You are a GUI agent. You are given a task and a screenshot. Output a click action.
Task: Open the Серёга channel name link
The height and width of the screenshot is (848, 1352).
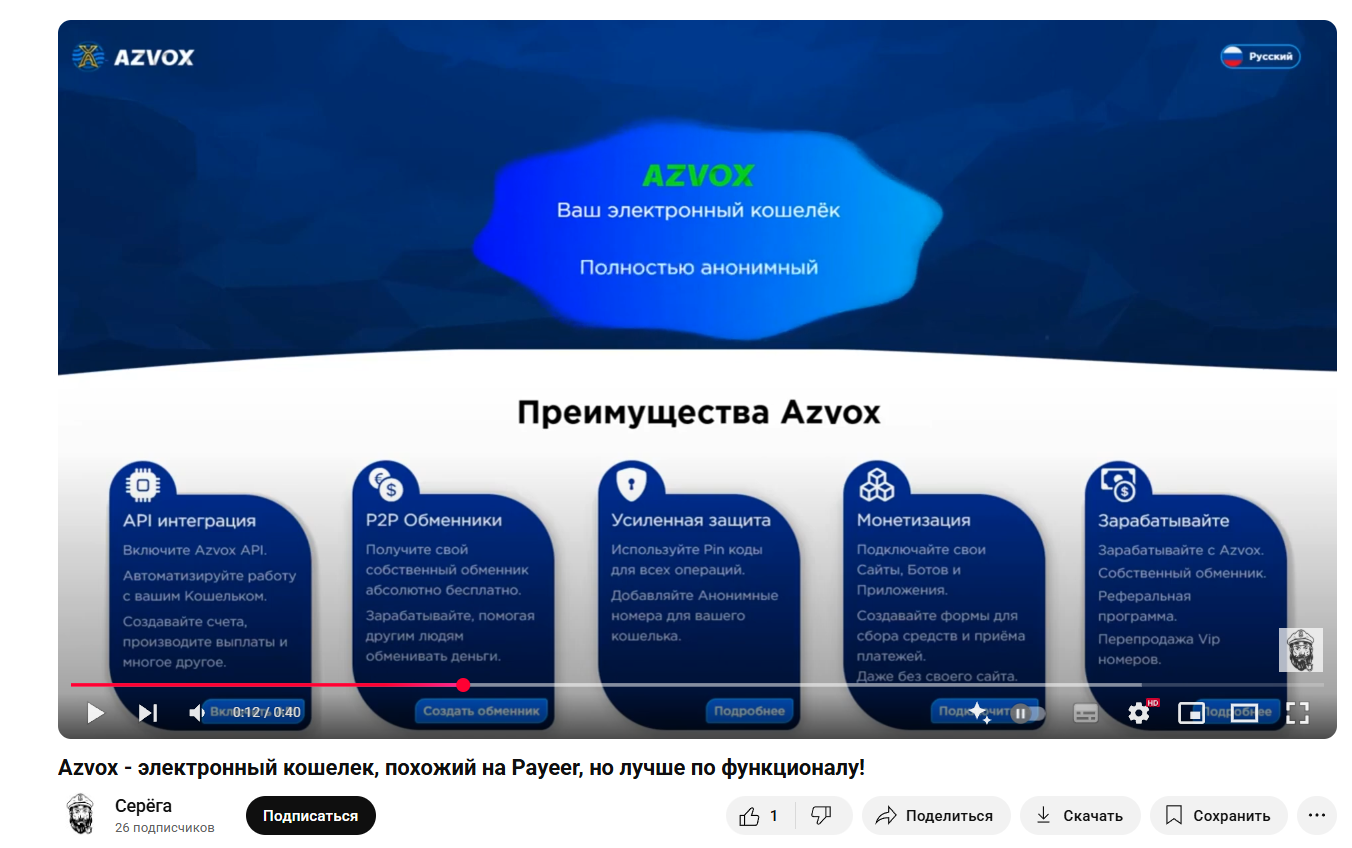tap(143, 806)
